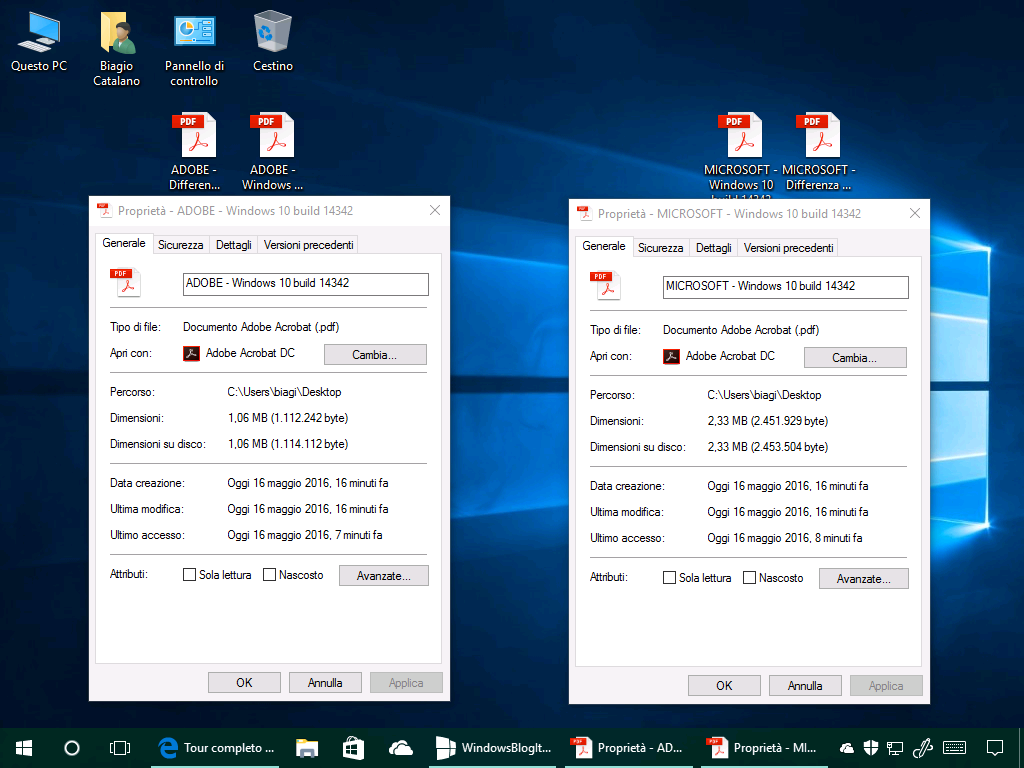Confirm with OK in ADOBE properties window
Image resolution: width=1024 pixels, height=768 pixels.
click(244, 682)
